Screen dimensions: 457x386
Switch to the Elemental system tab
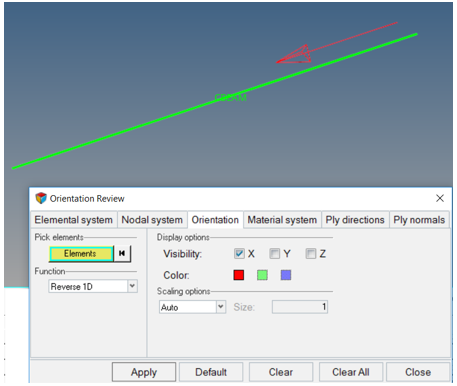coord(74,220)
